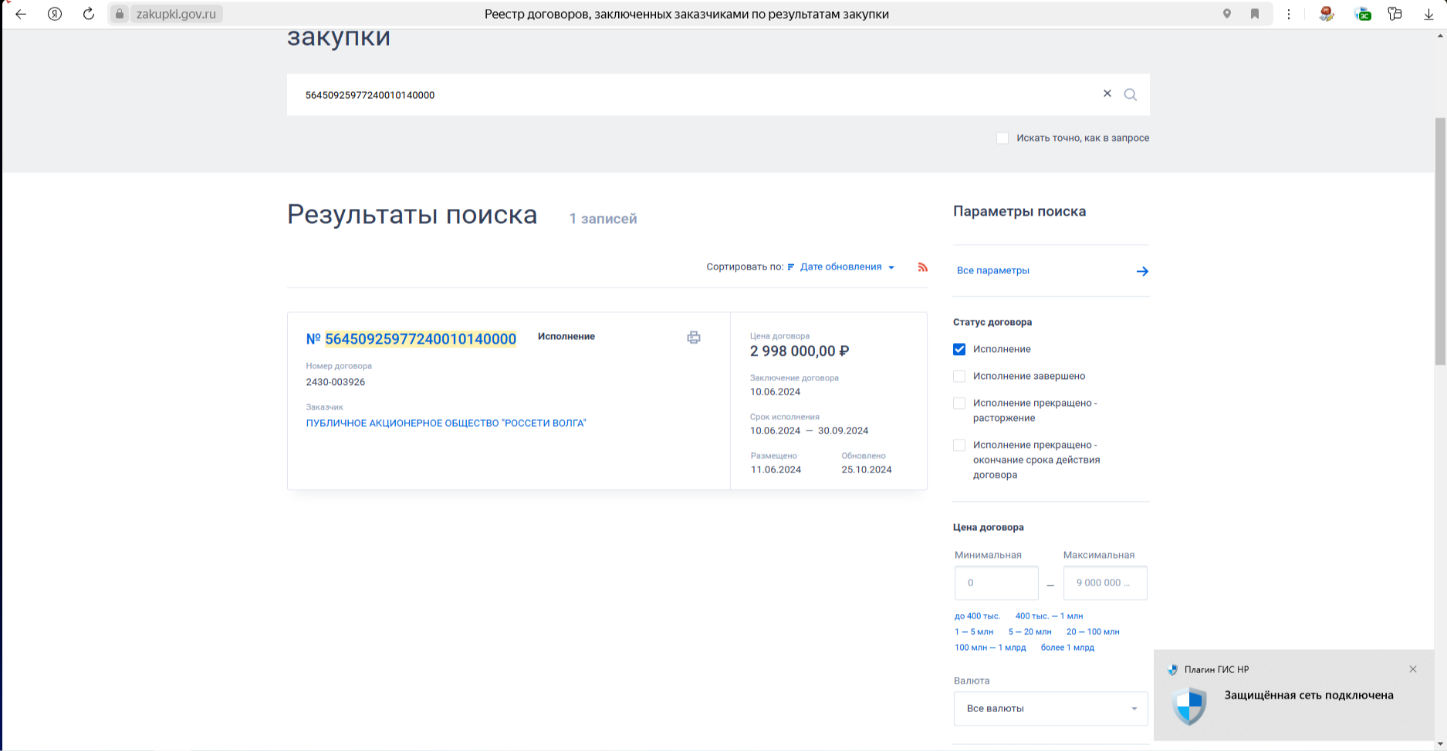This screenshot has height=751, width=1447.
Task: Click the sort direction icon near Дата обновления
Action: pos(791,267)
